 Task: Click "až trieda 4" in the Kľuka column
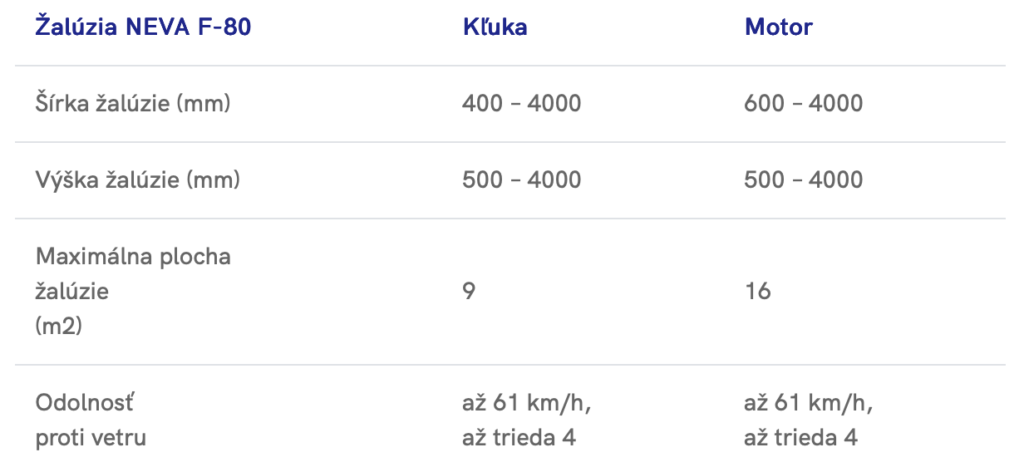click(x=519, y=437)
